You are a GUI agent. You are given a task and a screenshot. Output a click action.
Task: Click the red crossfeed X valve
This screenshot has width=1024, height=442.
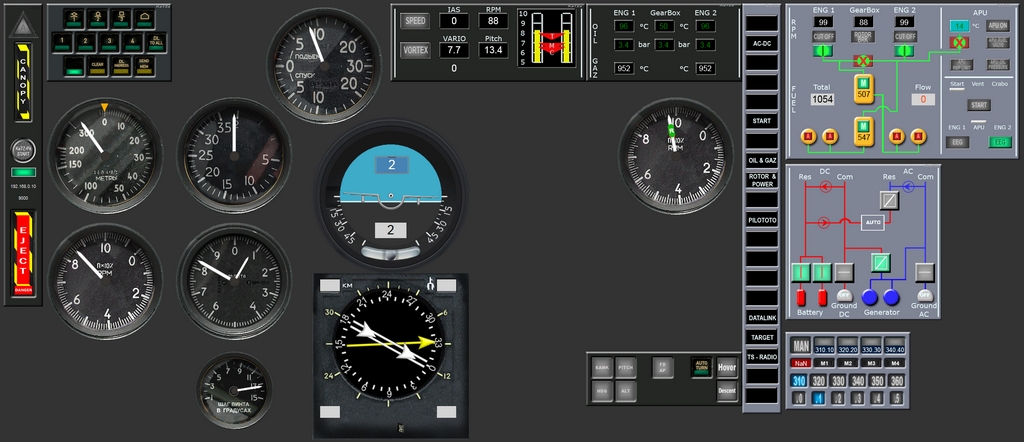(x=863, y=62)
